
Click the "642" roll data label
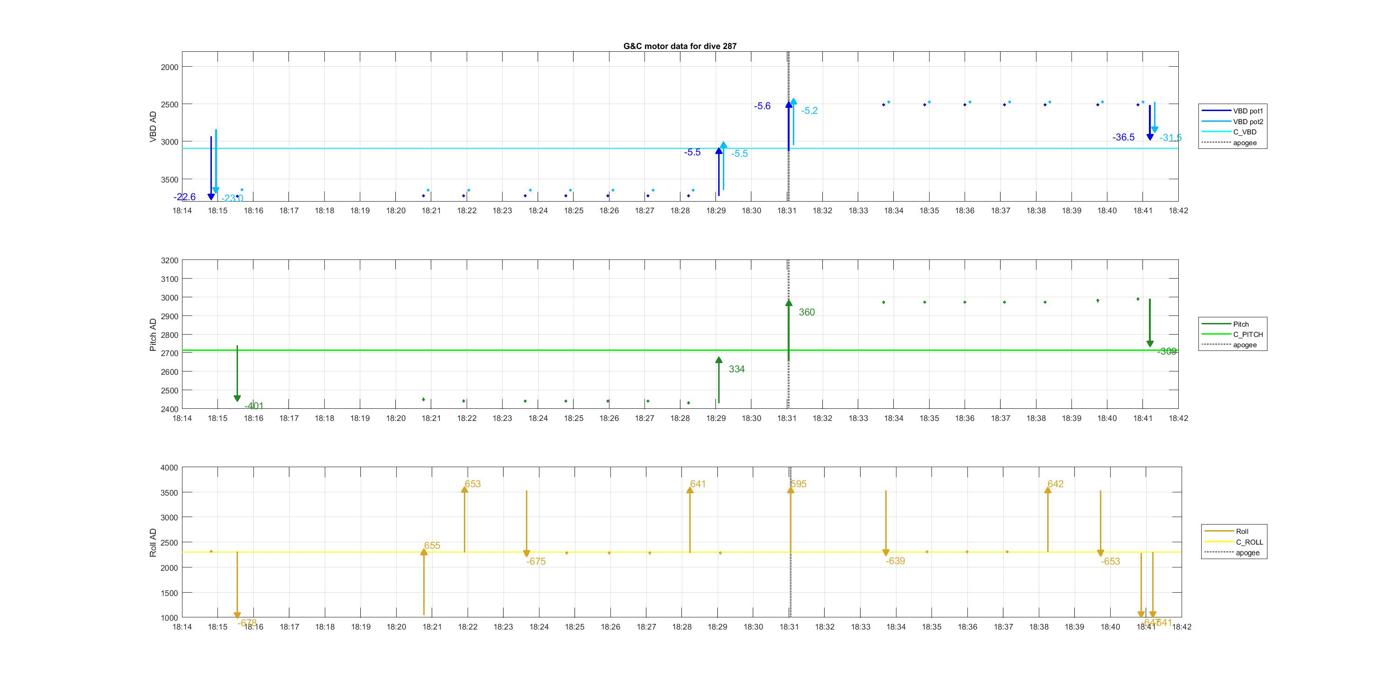pos(1055,484)
